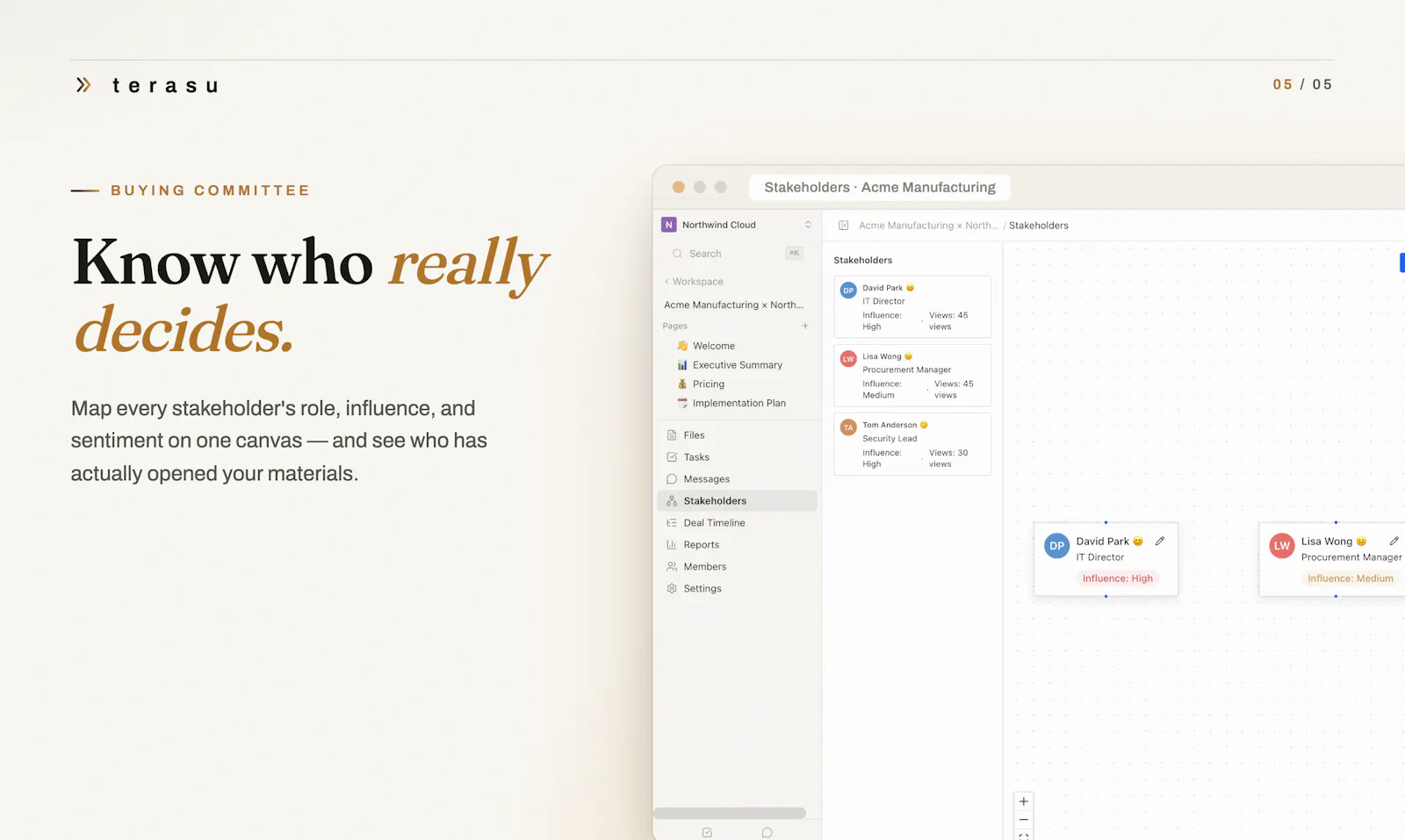Select Tom Anderson card in stakeholder list

pyautogui.click(x=912, y=444)
